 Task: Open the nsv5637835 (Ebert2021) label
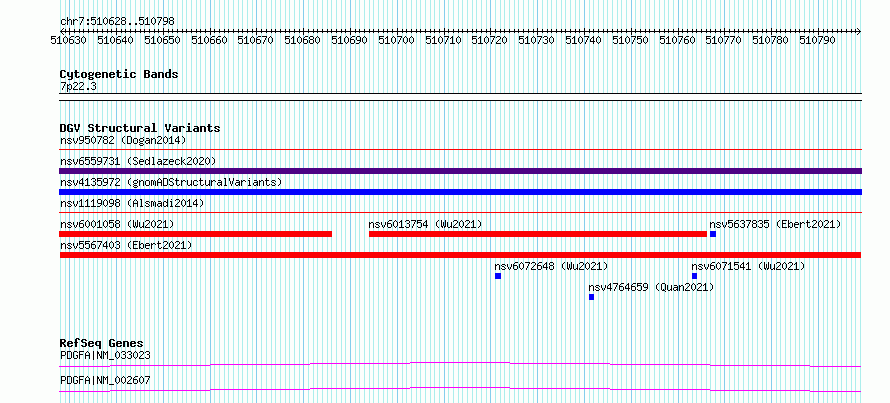coord(775,224)
